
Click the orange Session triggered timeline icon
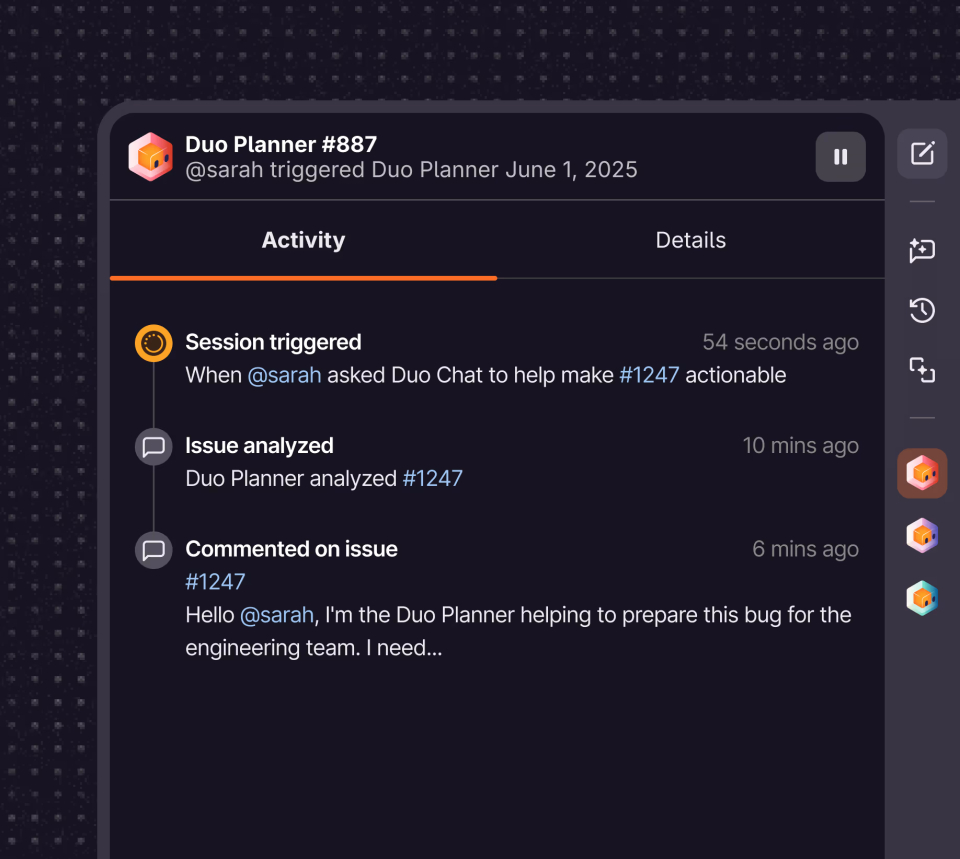click(154, 343)
